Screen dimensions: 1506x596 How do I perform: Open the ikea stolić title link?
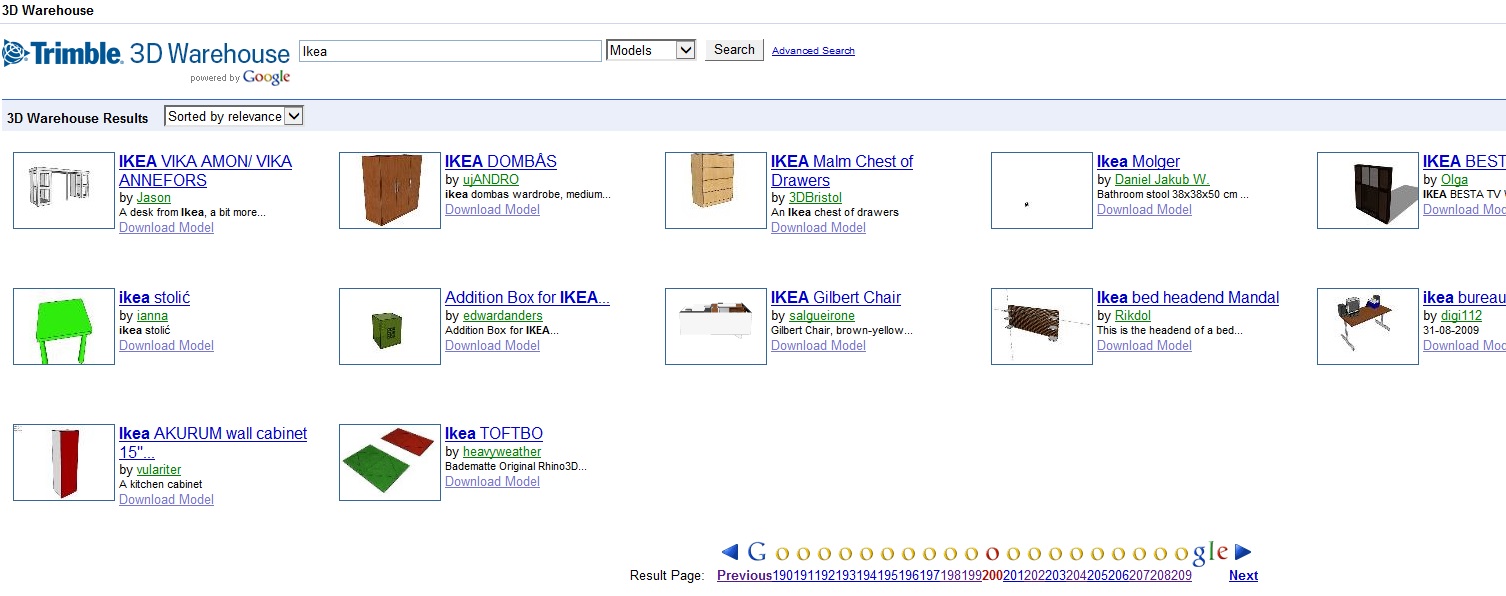(154, 297)
